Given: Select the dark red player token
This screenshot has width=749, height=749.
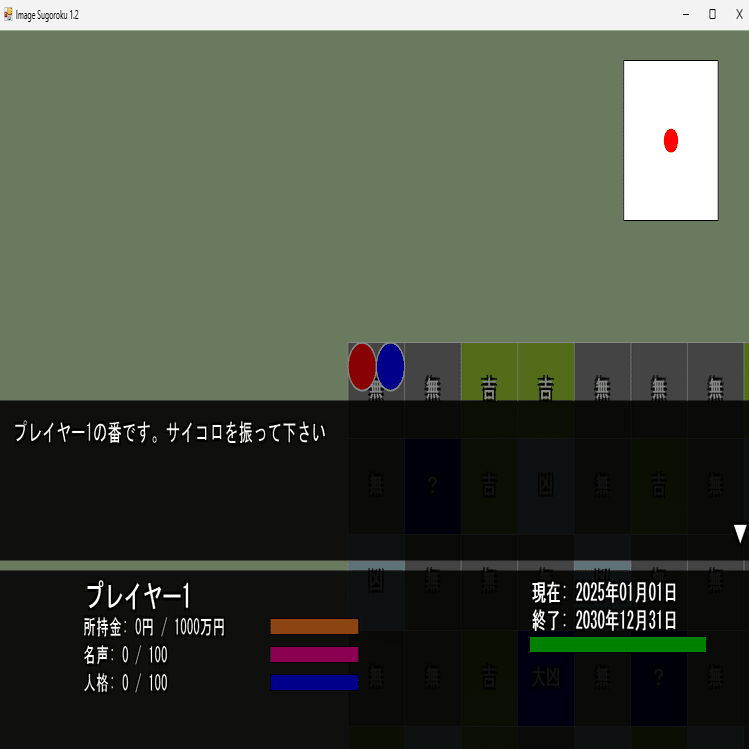Looking at the screenshot, I should (362, 367).
